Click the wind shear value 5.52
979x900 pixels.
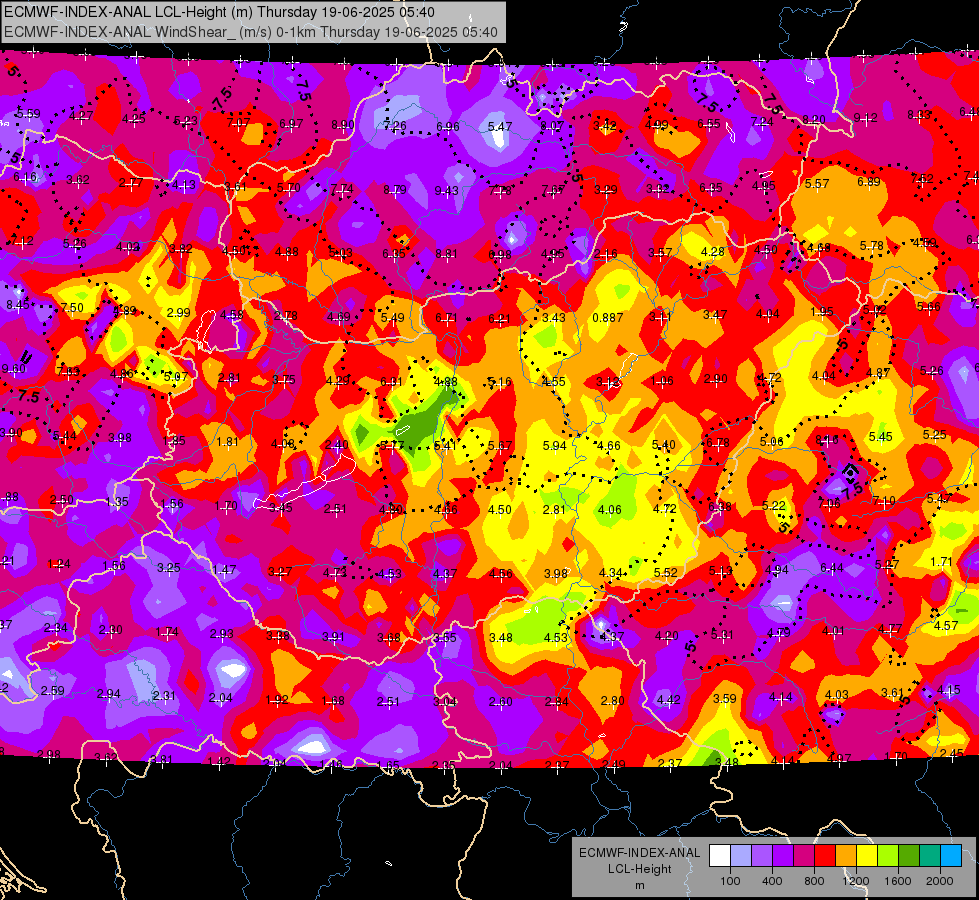coord(666,572)
